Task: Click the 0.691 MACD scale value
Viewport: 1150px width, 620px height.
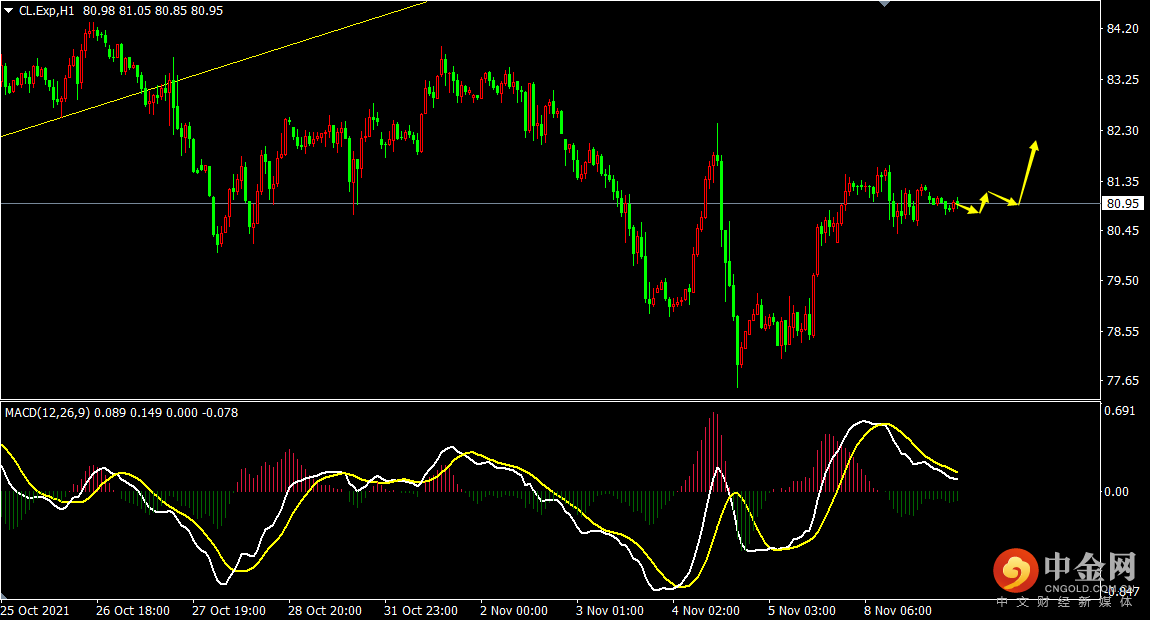Action: pos(1119,411)
